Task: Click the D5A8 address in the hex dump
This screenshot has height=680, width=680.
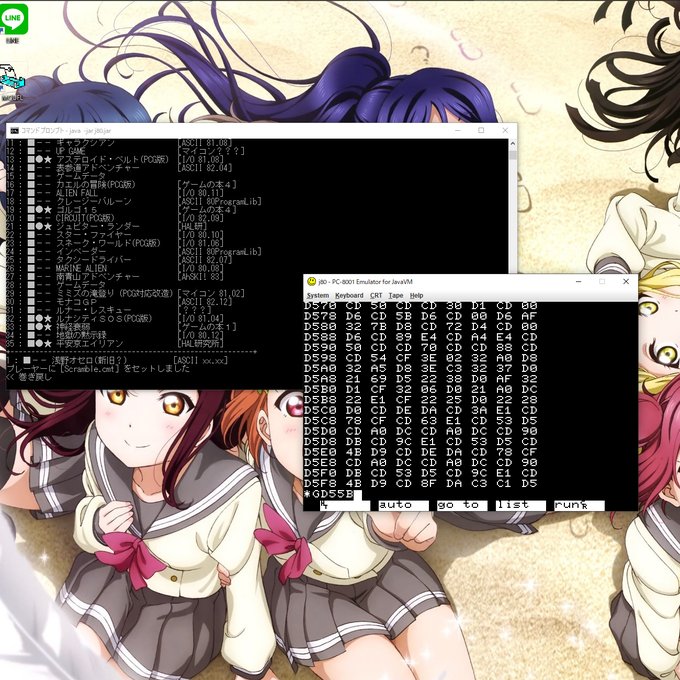Action: click(x=320, y=379)
